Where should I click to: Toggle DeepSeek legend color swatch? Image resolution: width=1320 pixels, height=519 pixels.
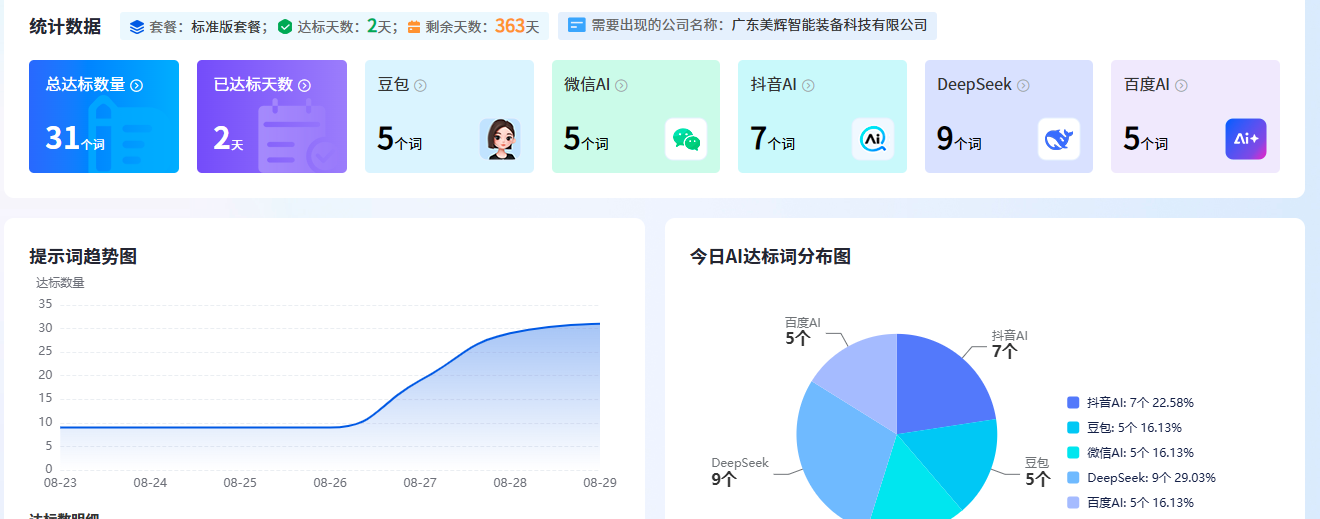click(x=1073, y=478)
